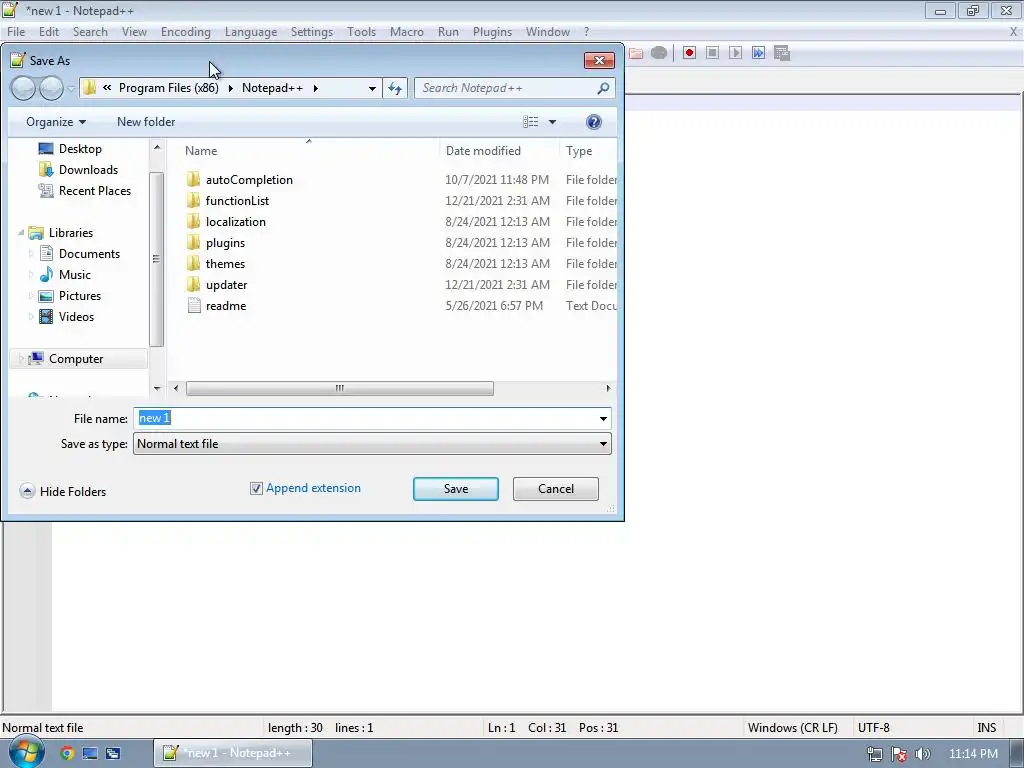Viewport: 1024px width, 768px height.
Task: Click the file list scroll right arrow
Action: tap(608, 389)
